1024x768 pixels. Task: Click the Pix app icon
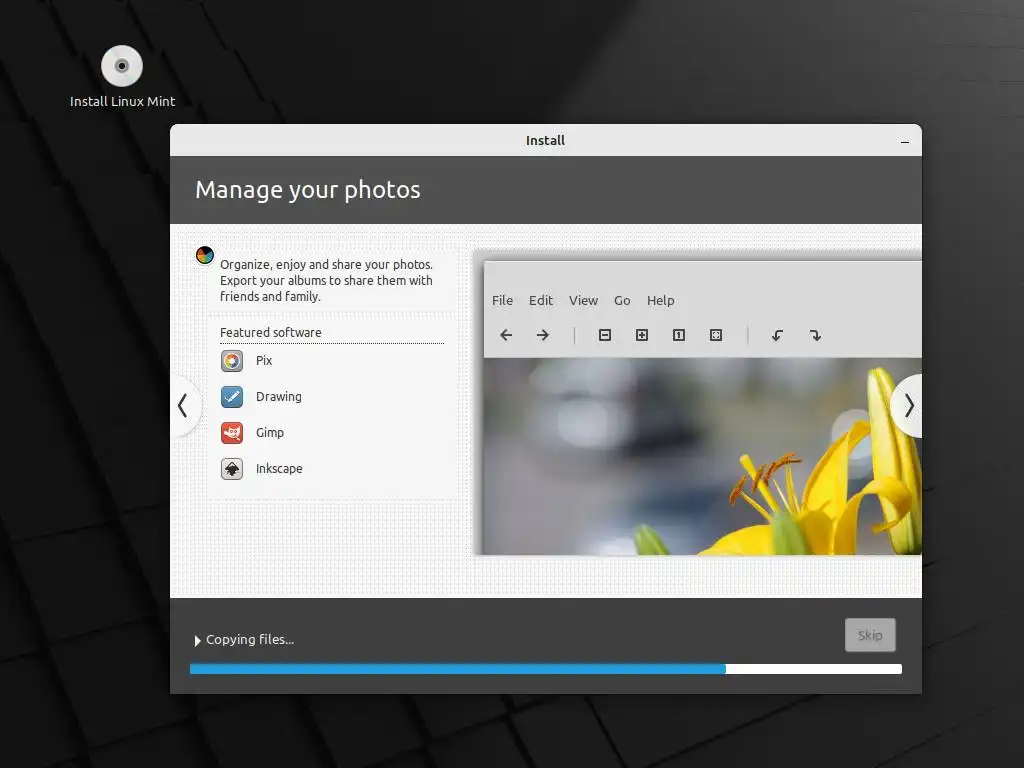point(232,360)
